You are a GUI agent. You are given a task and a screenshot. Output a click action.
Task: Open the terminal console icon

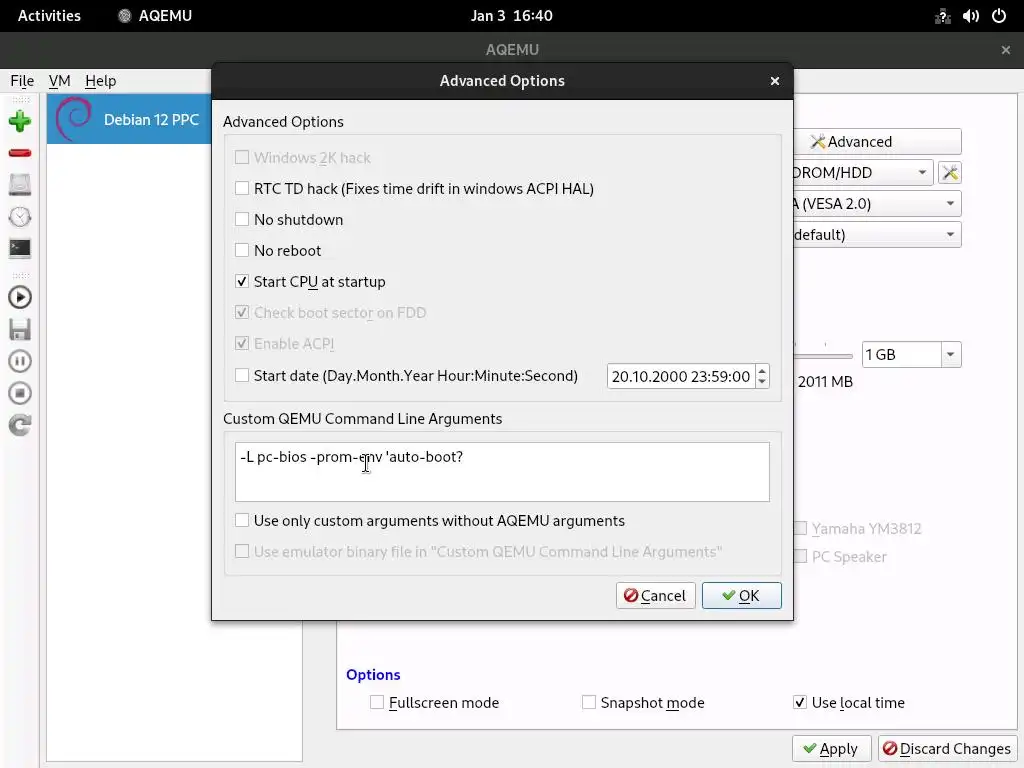click(x=20, y=248)
